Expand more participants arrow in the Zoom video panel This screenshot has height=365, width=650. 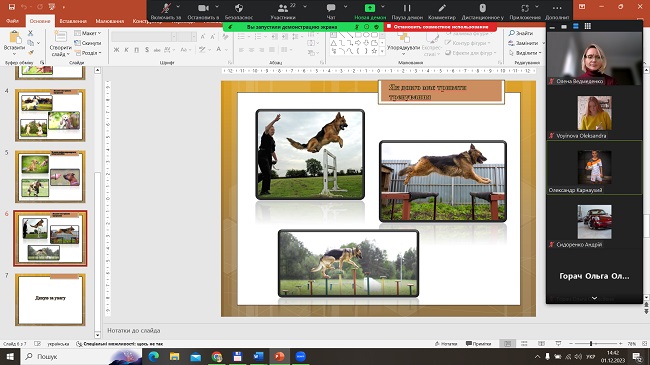[x=594, y=298]
